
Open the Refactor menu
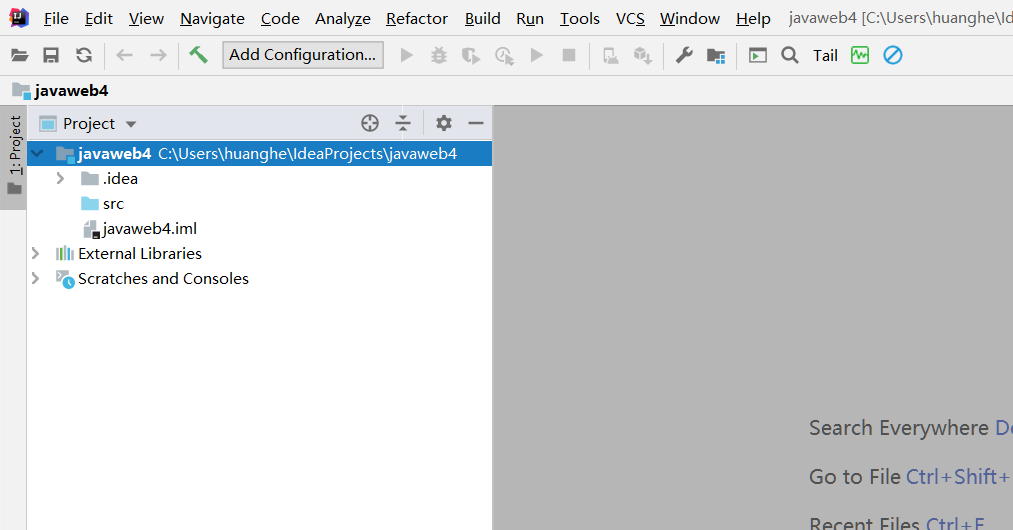pos(417,19)
